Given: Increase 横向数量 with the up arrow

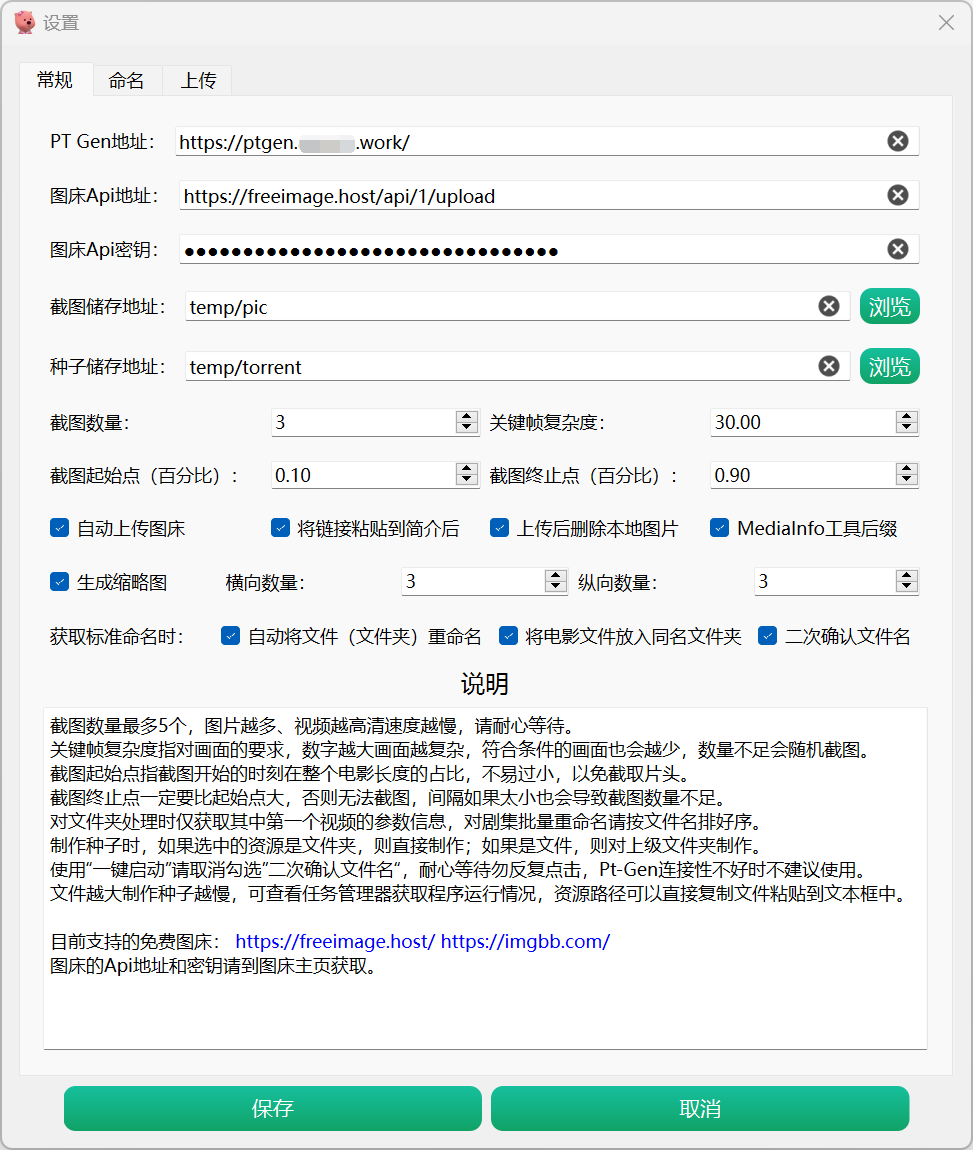Looking at the screenshot, I should 556,575.
